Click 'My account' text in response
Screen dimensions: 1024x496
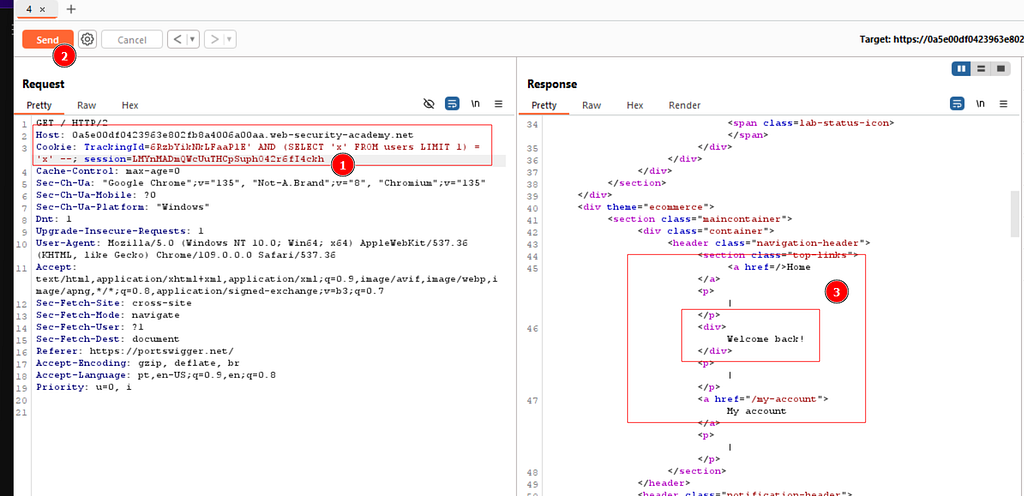(x=756, y=411)
